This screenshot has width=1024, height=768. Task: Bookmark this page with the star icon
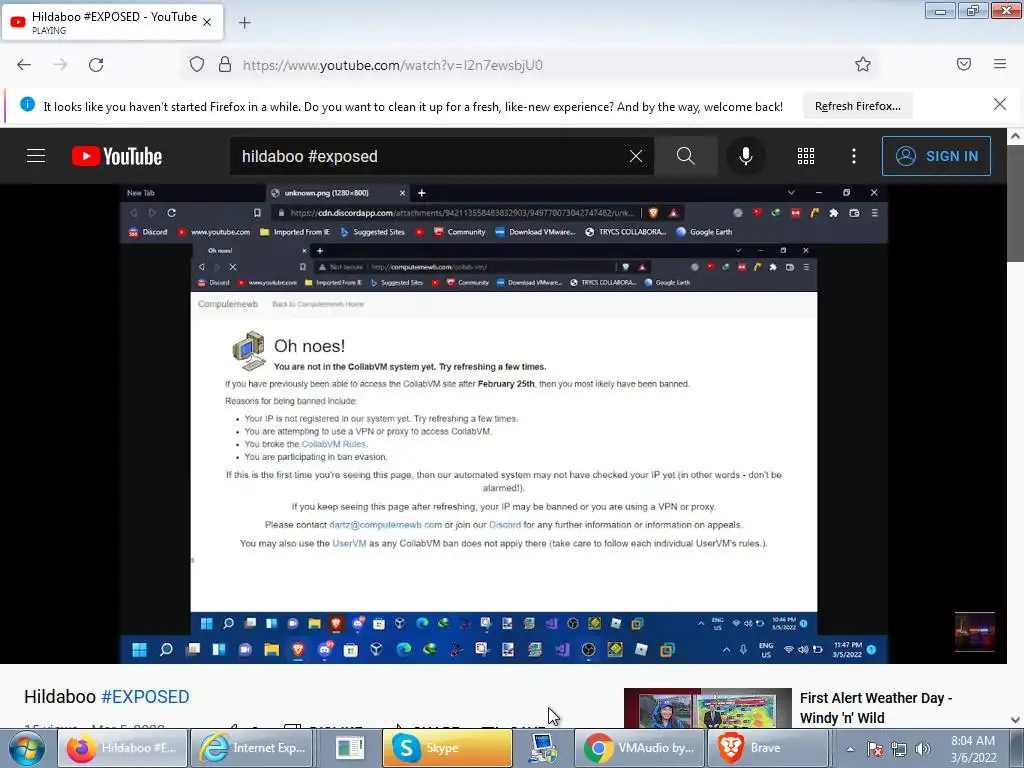863,64
